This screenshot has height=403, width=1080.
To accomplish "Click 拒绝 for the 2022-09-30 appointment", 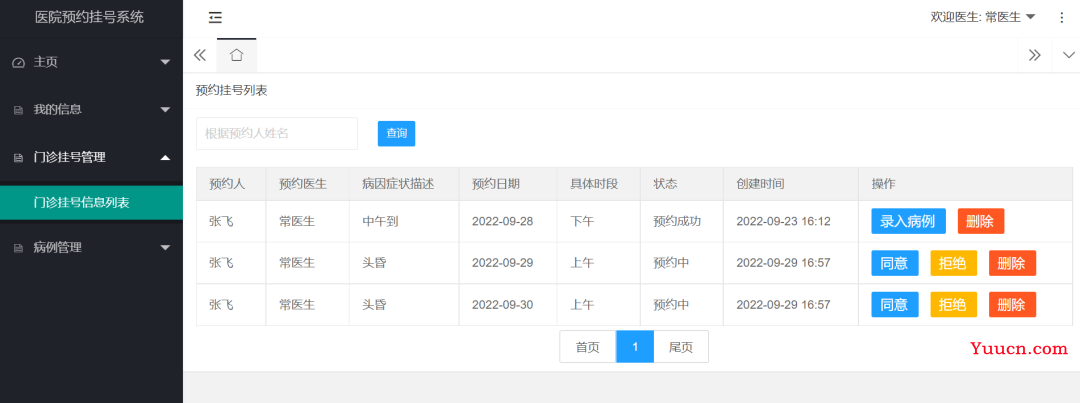I will 953,305.
